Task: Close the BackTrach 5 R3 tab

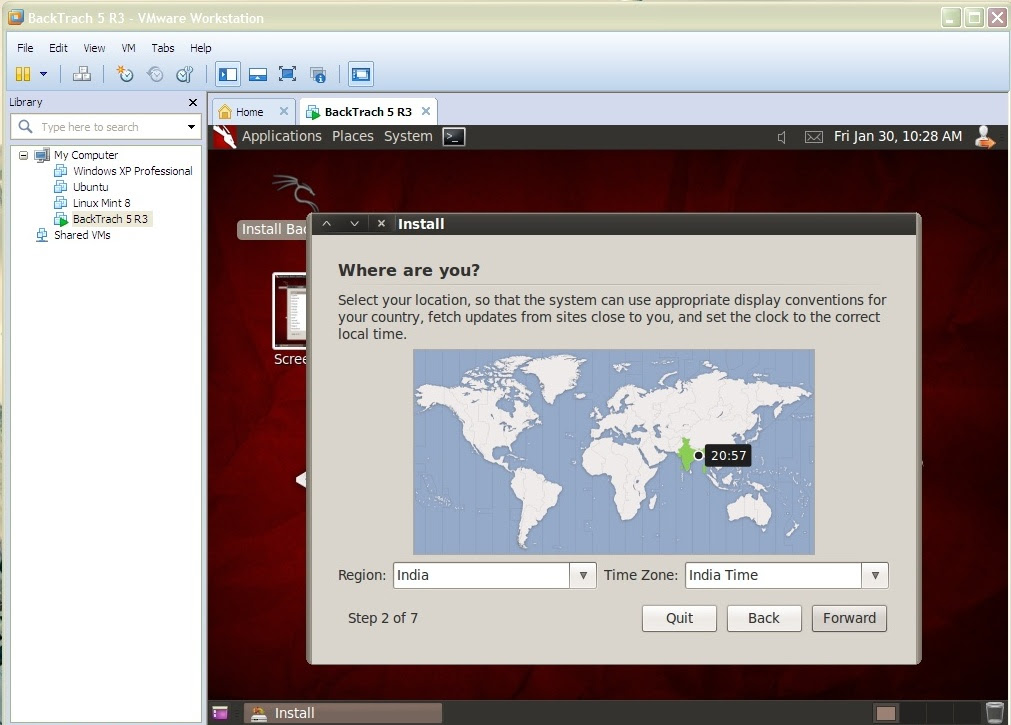Action: tap(426, 111)
